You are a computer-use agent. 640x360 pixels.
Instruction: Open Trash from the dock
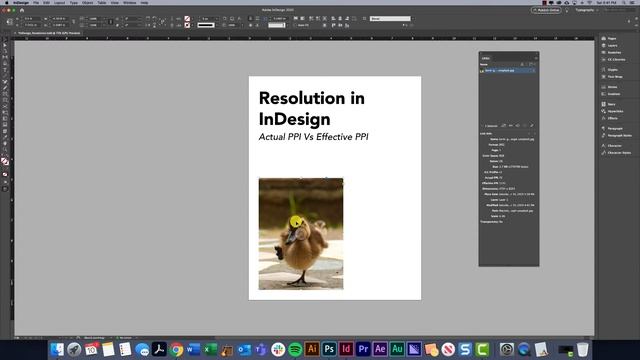point(582,349)
